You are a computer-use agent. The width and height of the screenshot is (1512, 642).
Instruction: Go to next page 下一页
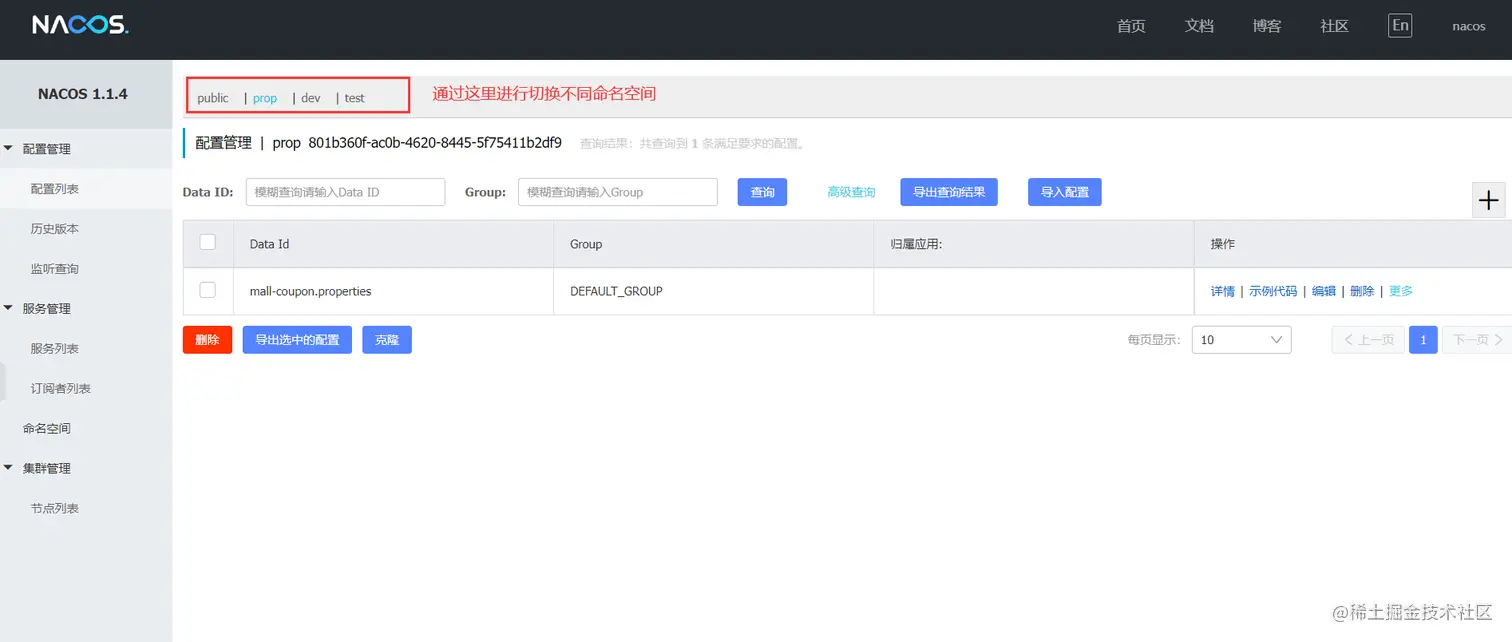point(1477,340)
